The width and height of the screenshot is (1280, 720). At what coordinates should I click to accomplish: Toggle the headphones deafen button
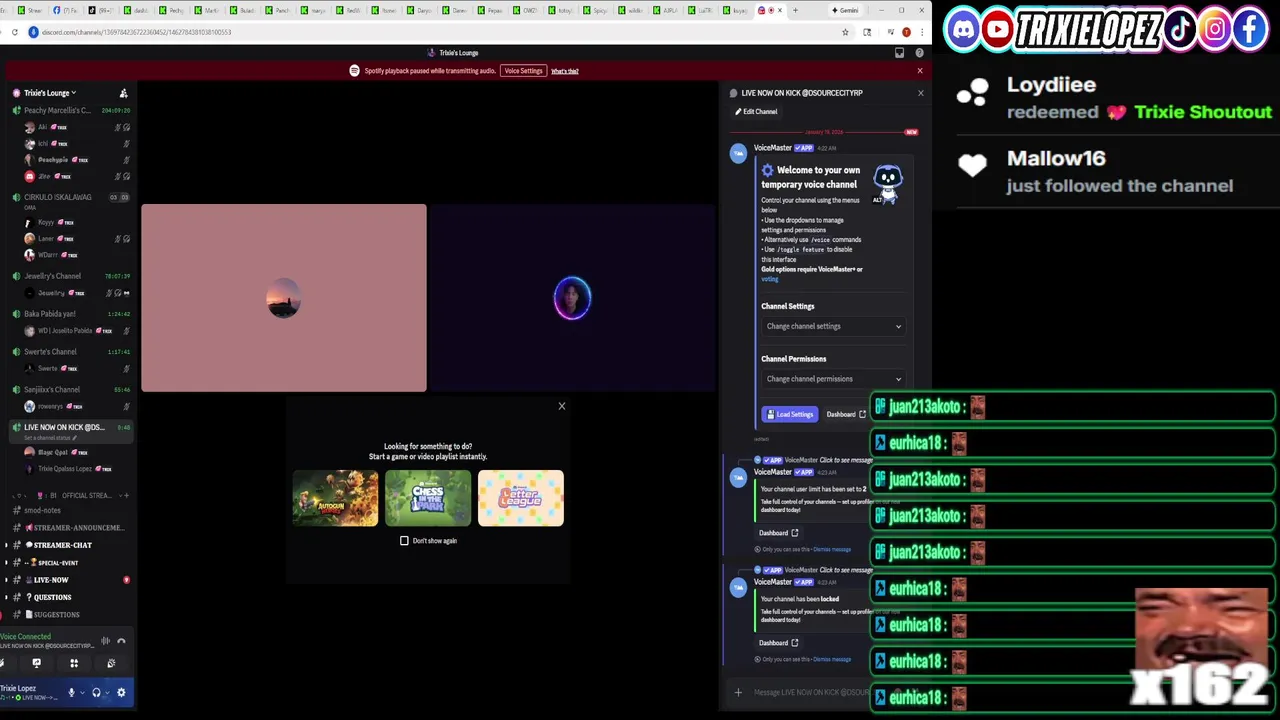pos(96,692)
